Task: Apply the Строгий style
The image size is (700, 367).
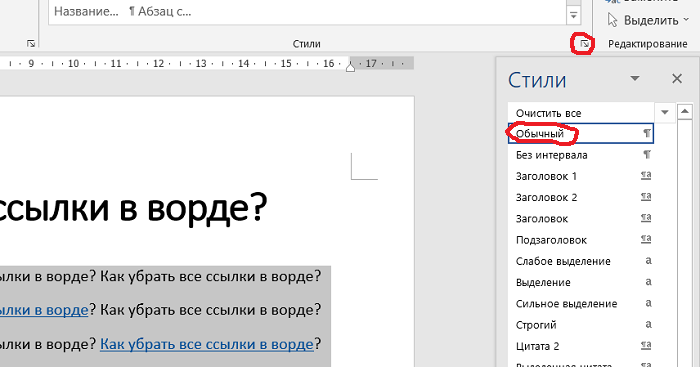Action: tap(581, 325)
